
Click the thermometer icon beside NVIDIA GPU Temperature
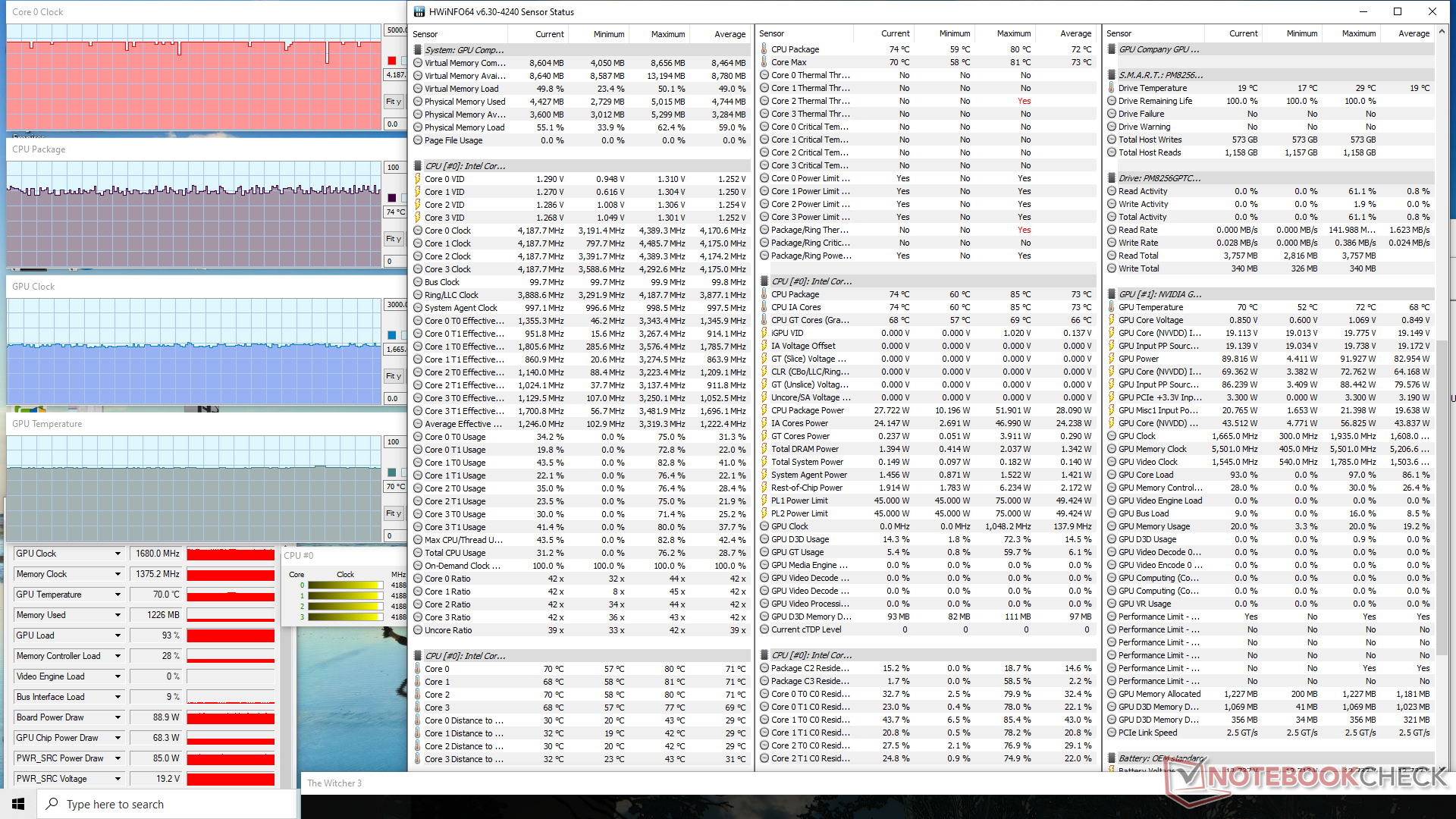pyautogui.click(x=1112, y=307)
